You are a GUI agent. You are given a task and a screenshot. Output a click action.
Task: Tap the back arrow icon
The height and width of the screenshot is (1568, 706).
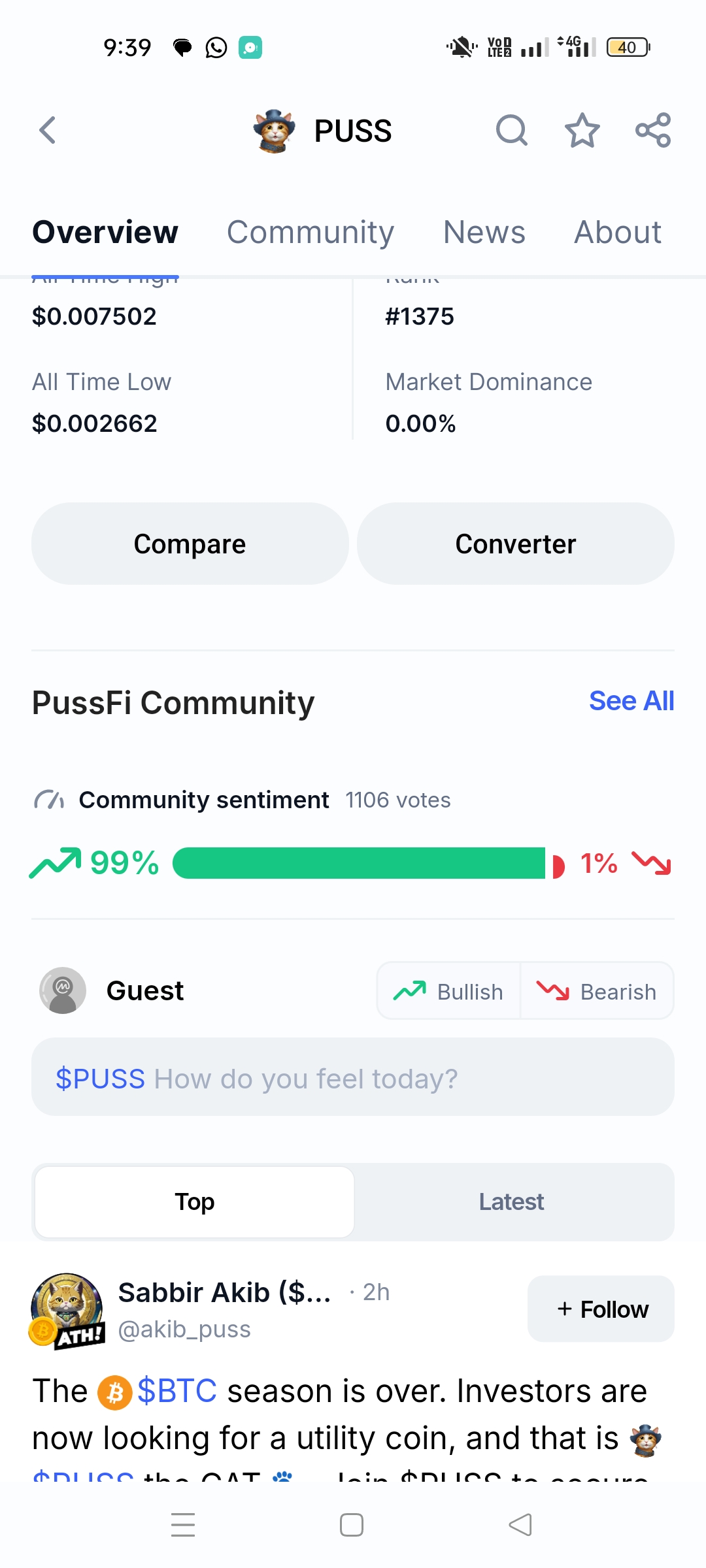(x=48, y=130)
